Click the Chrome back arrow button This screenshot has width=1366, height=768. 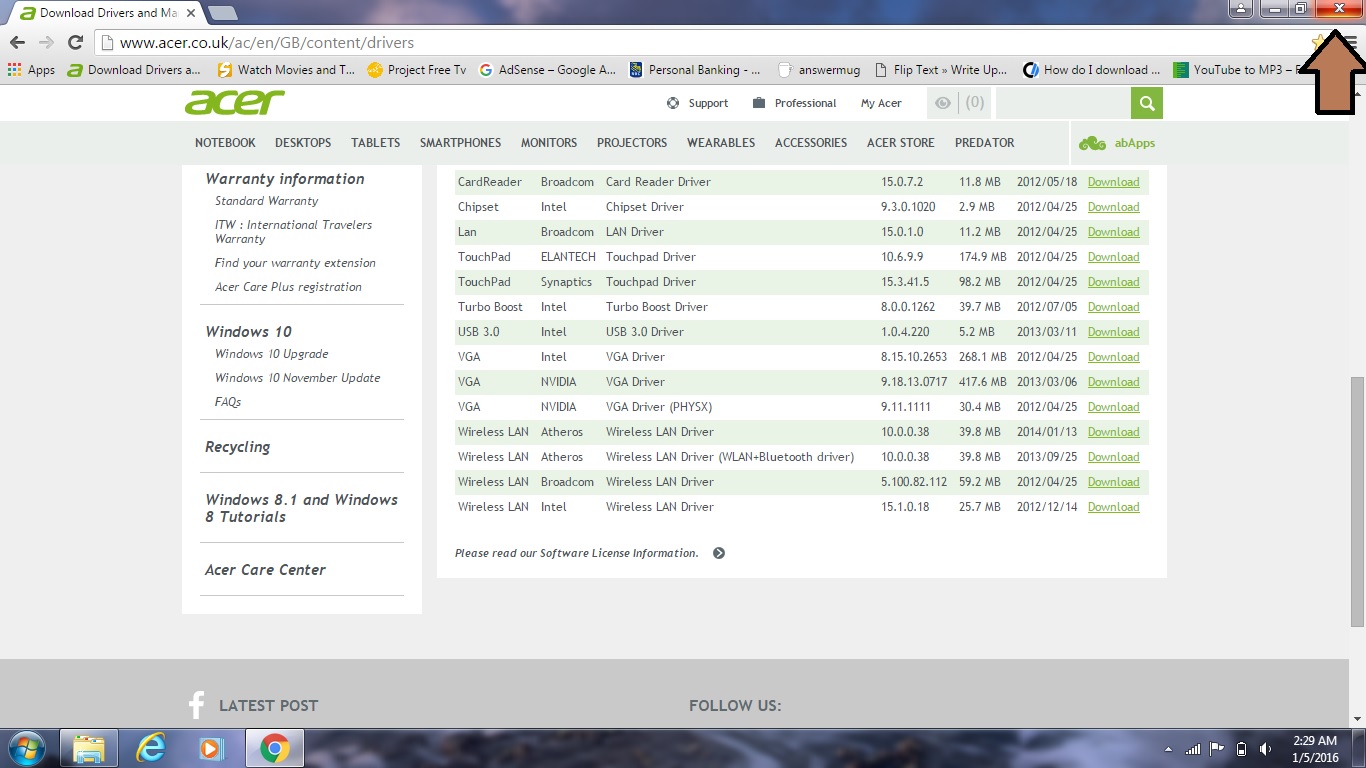[x=17, y=43]
